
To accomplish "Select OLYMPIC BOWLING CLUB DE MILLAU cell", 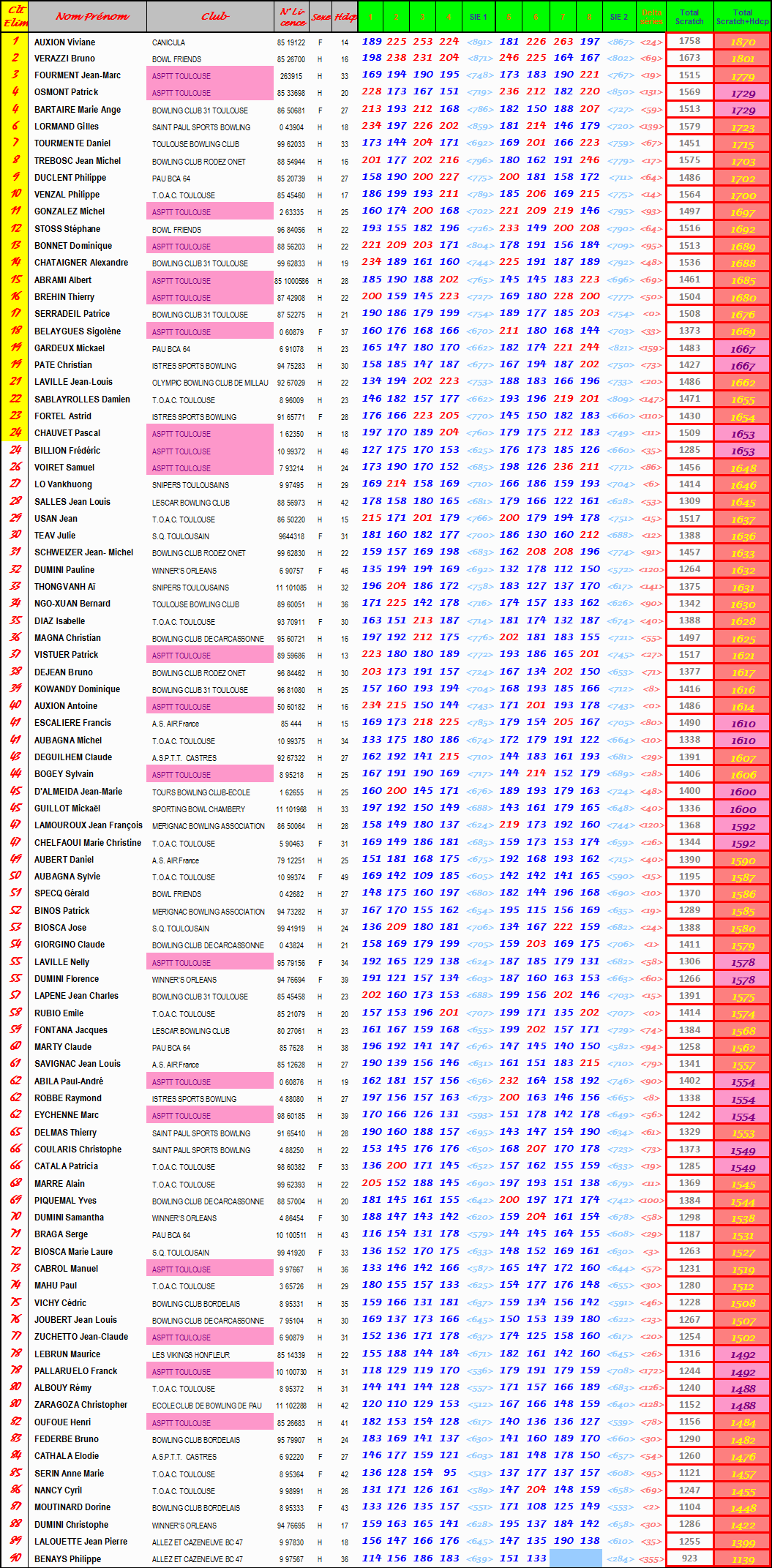I will (x=210, y=383).
